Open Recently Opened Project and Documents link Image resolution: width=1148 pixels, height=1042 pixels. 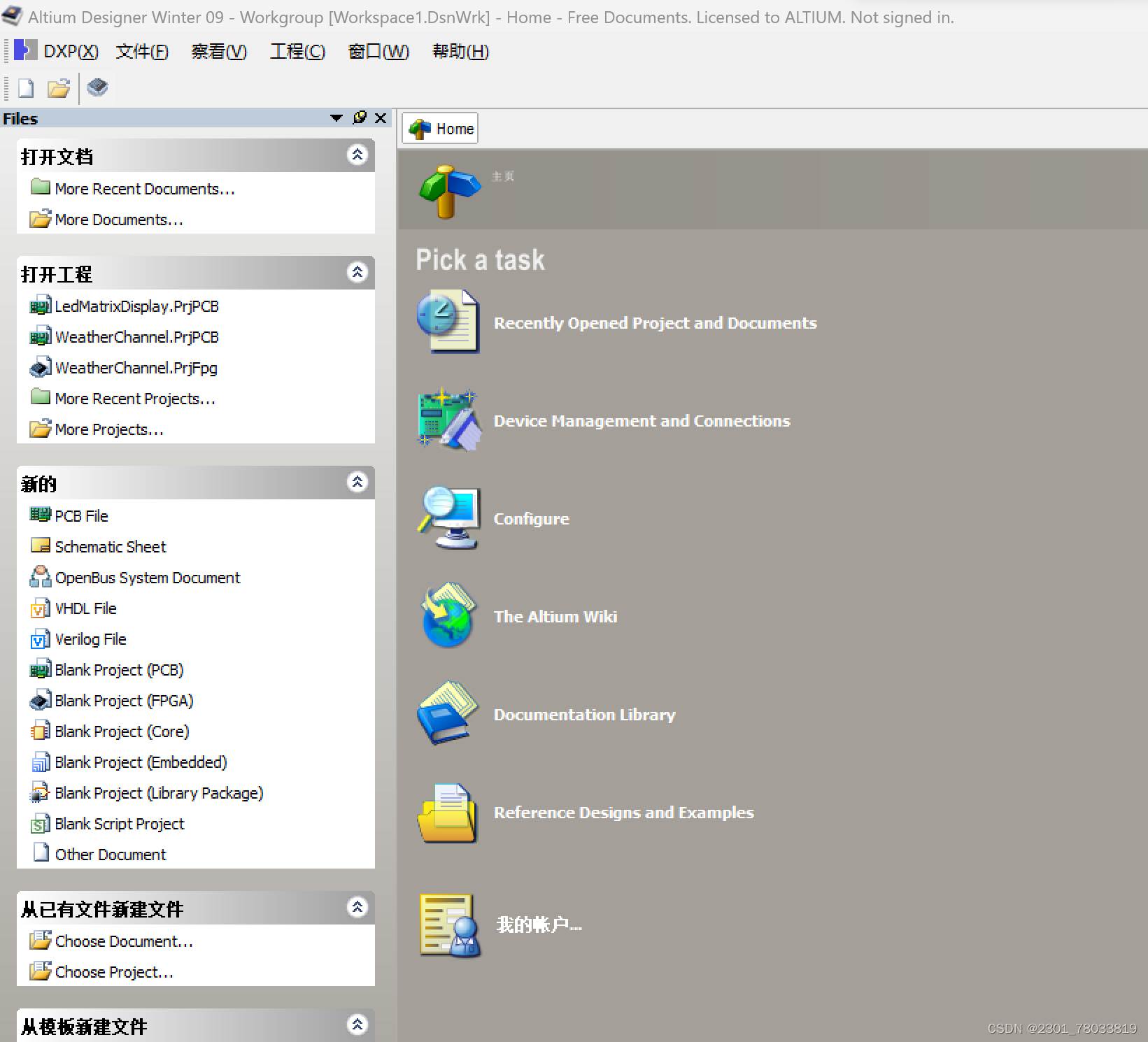(655, 323)
